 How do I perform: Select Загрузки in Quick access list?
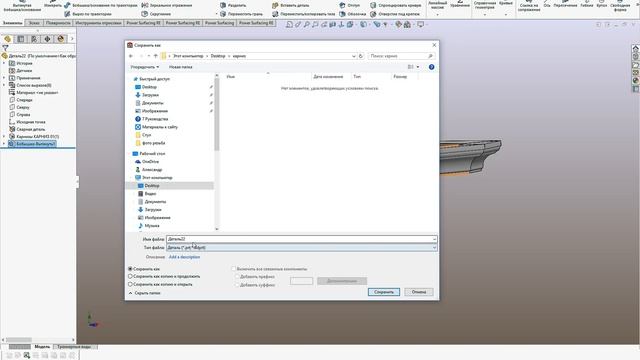click(151, 95)
